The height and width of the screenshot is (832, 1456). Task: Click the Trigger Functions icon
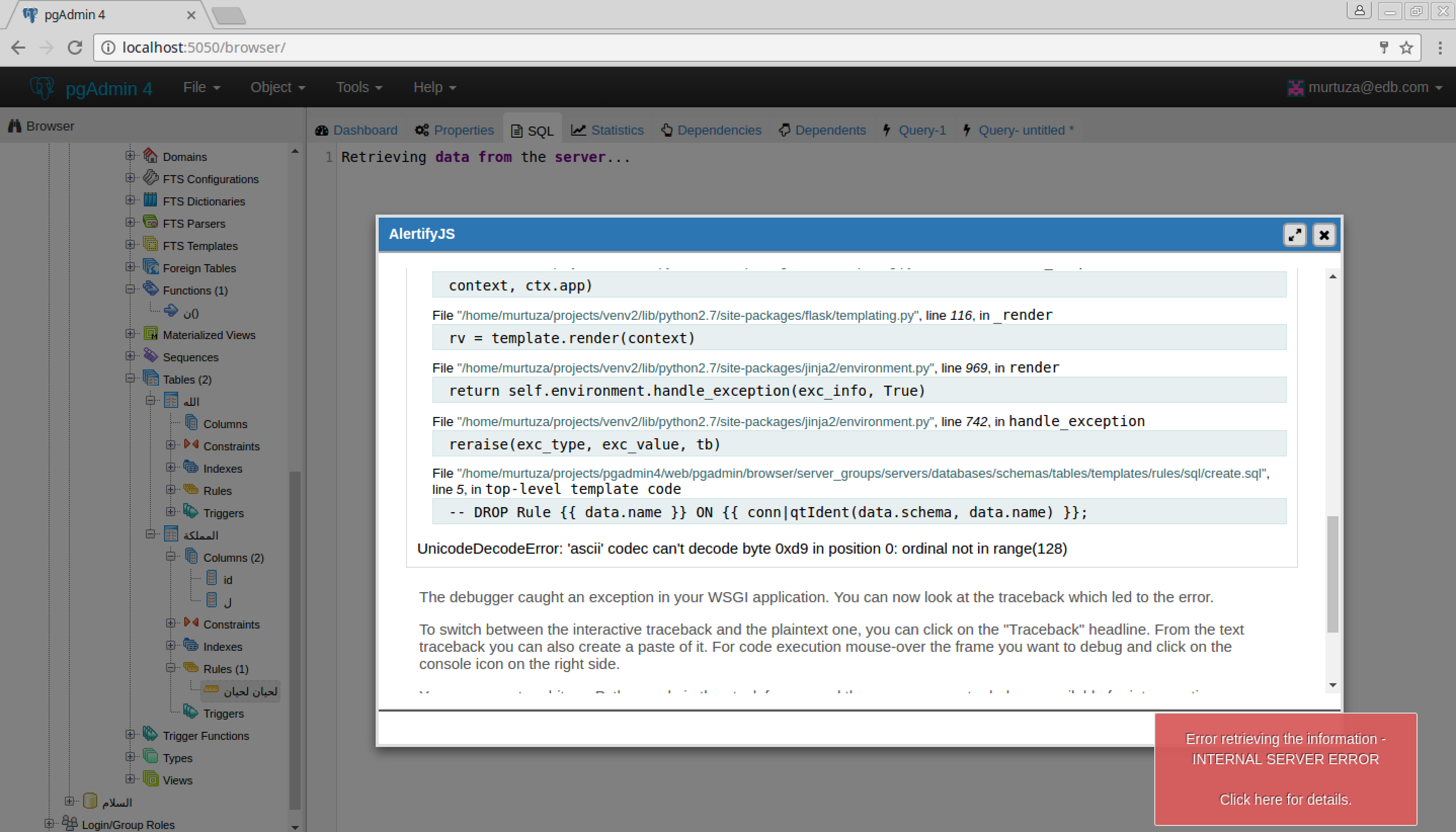pos(150,735)
